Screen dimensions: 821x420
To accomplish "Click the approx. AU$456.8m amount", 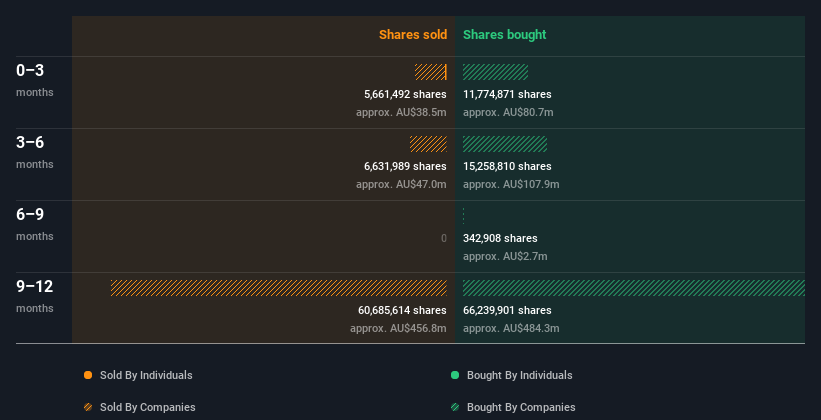I will tap(398, 328).
